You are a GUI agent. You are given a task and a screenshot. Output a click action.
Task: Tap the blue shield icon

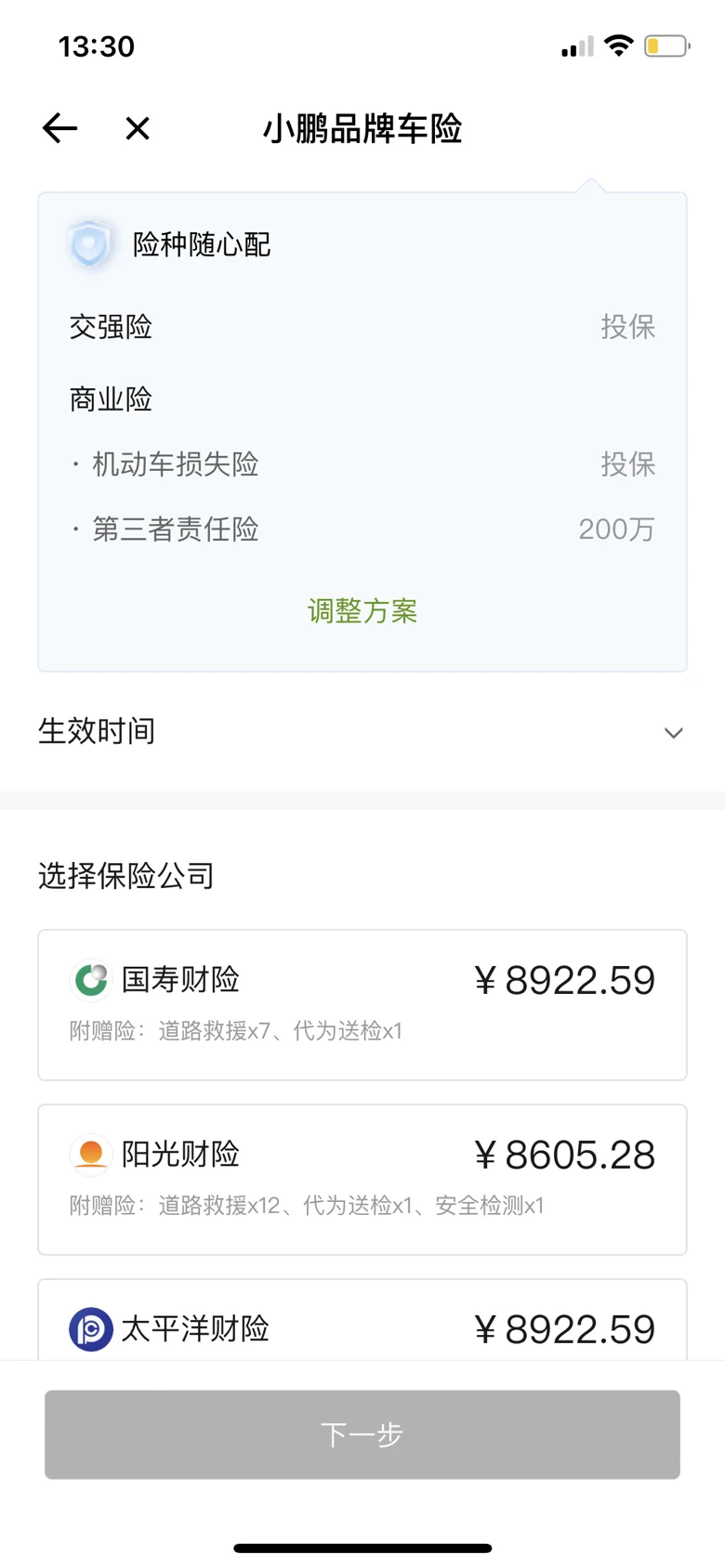click(90, 244)
